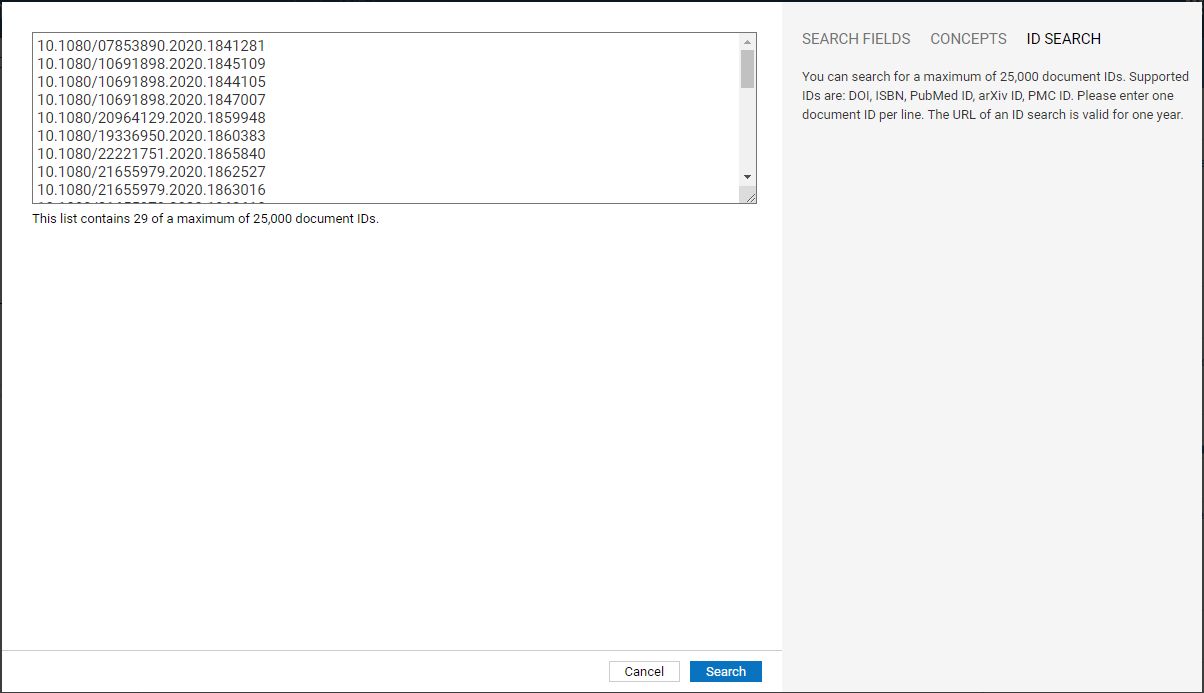Image resolution: width=1204 pixels, height=693 pixels.
Task: Click the DOI line ending 1859948
Action: (151, 117)
